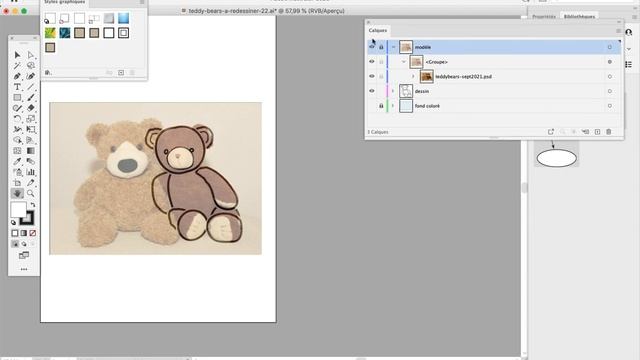
Task: Apply the green leaf graphic style
Action: pyautogui.click(x=50, y=33)
